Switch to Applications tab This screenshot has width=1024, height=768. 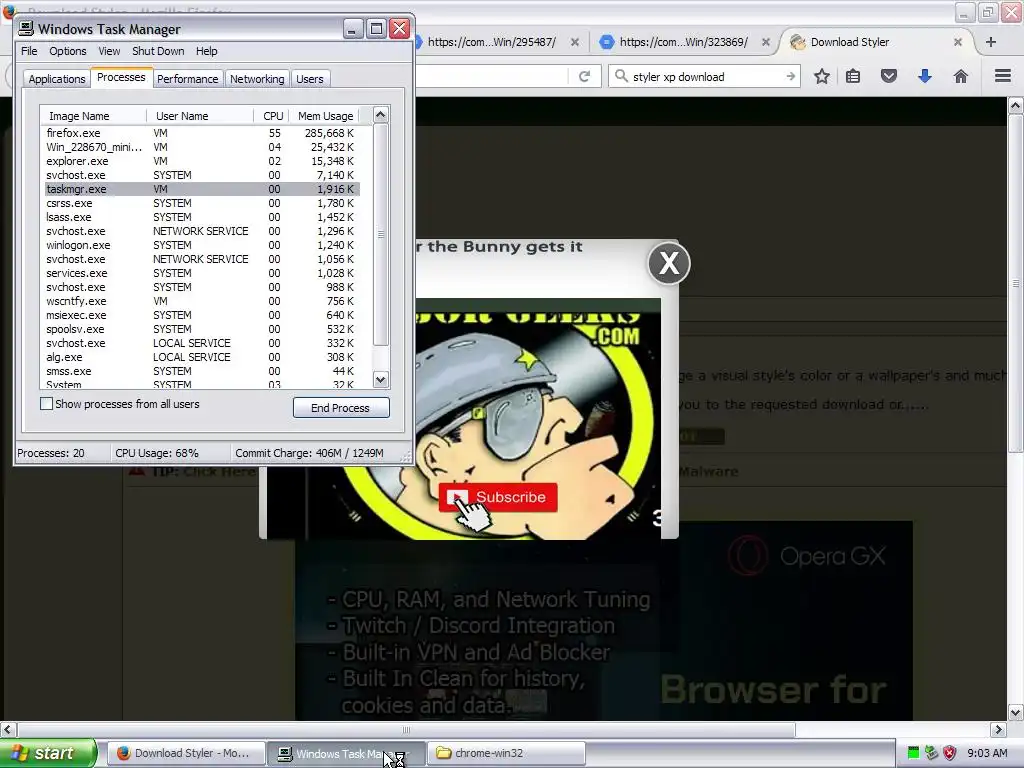pyautogui.click(x=57, y=78)
